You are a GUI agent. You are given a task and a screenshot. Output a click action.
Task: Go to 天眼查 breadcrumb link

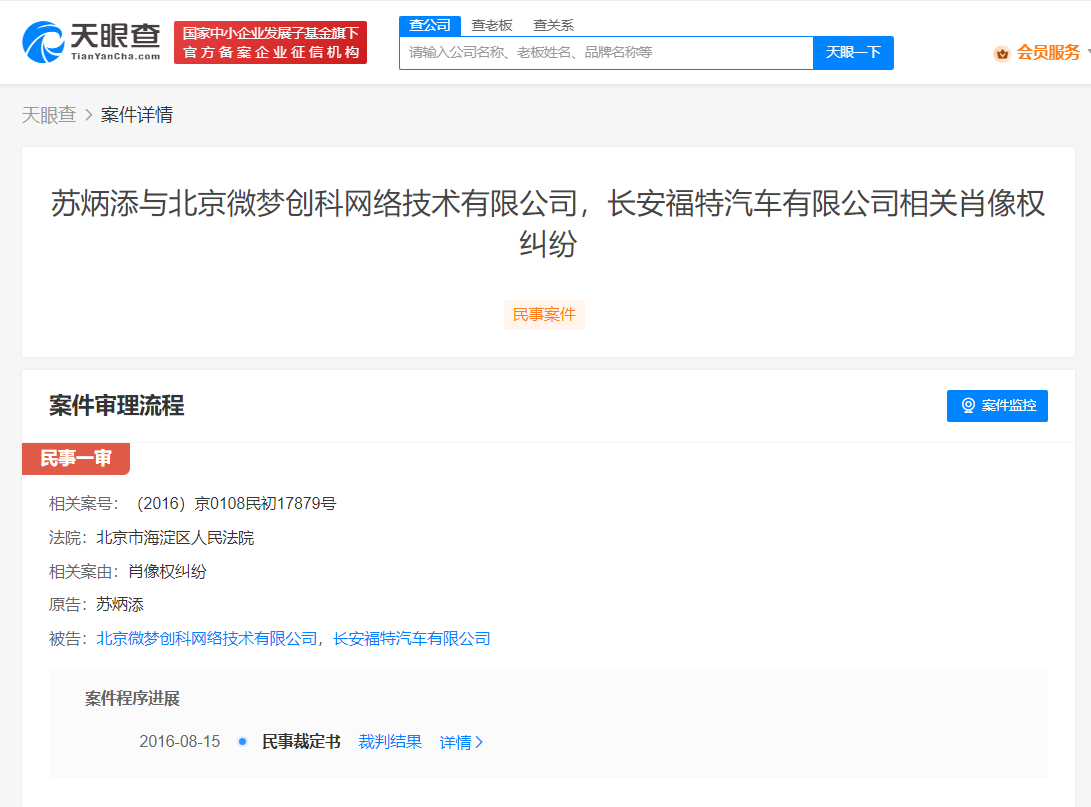pos(49,115)
